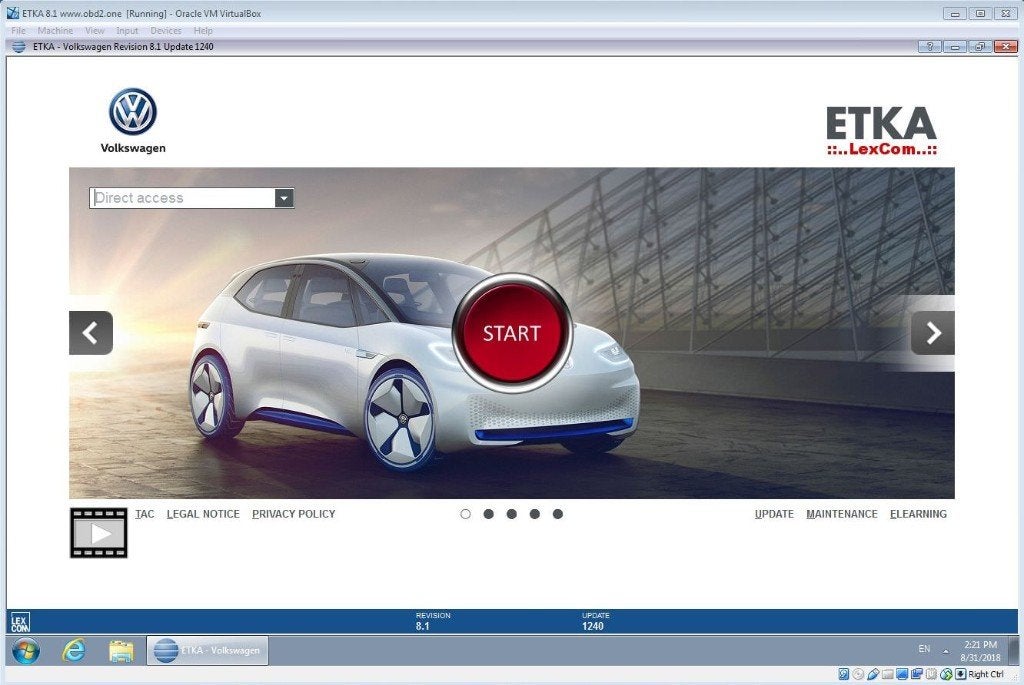
Task: Click VirtualBox network adapters status icon
Action: point(917,674)
